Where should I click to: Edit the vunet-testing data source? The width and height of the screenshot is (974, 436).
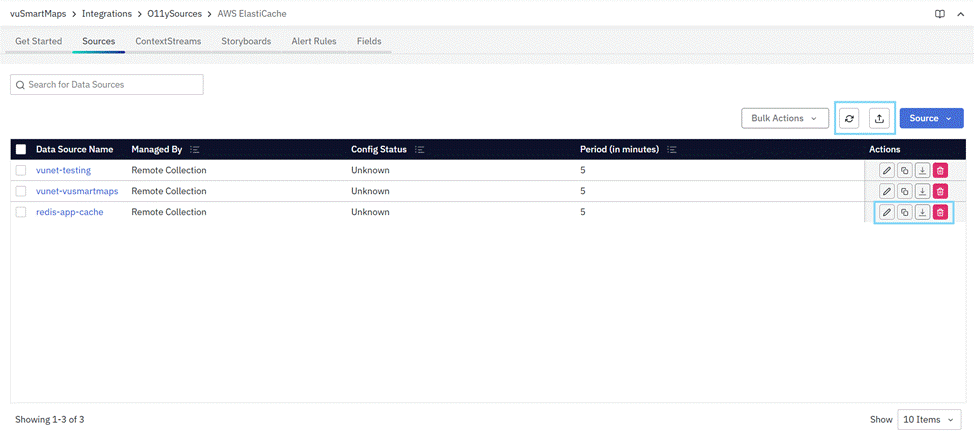click(886, 170)
